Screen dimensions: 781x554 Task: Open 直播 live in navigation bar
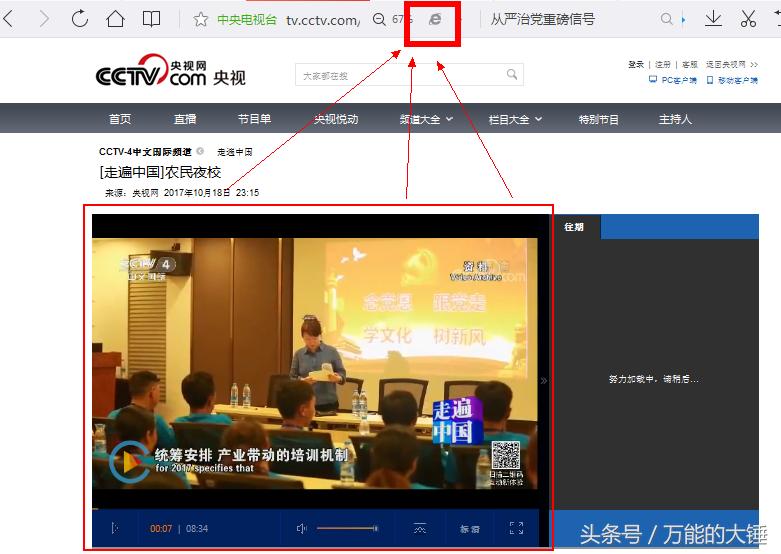click(x=185, y=119)
